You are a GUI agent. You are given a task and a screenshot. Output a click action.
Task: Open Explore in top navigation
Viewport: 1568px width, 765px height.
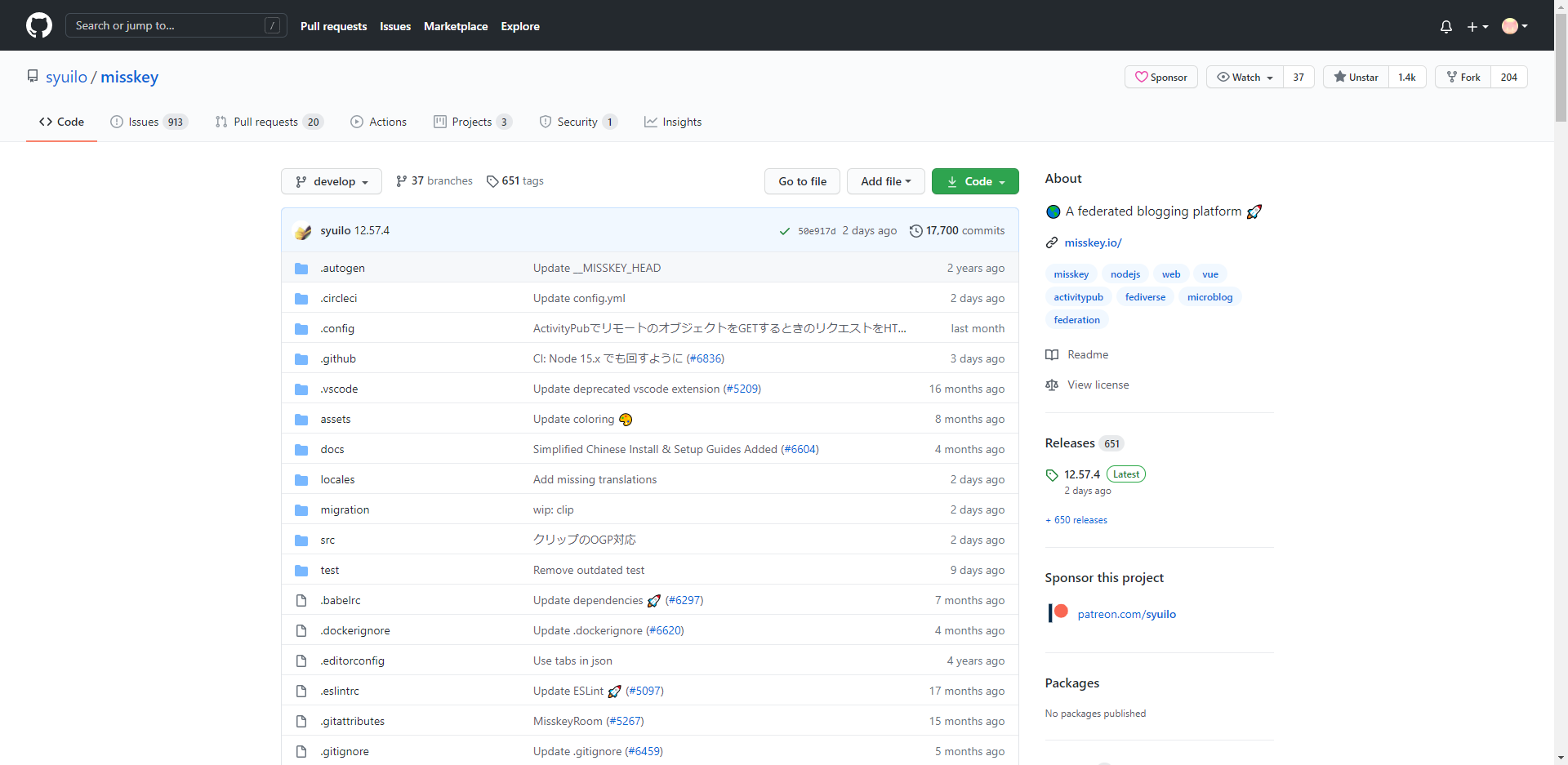[x=520, y=26]
